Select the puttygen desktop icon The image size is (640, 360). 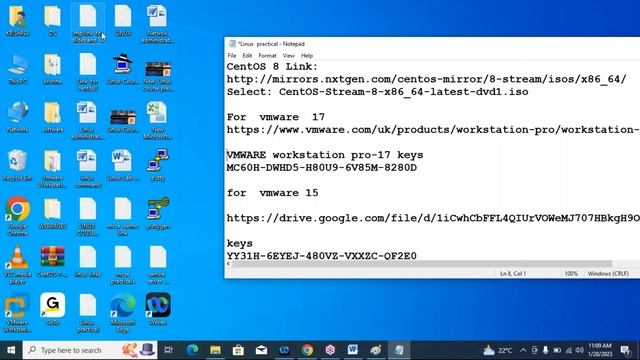[x=158, y=213]
